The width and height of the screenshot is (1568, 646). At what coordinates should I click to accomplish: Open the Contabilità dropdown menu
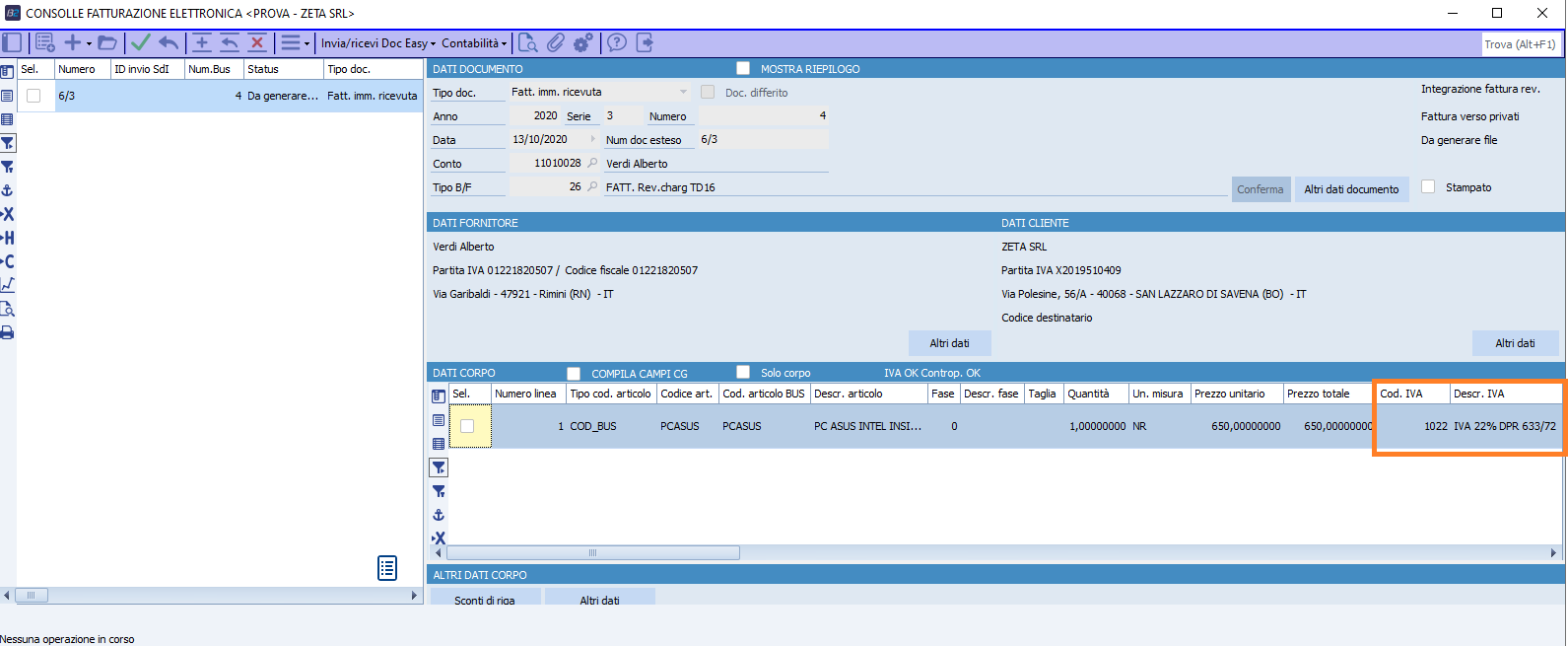[x=474, y=43]
